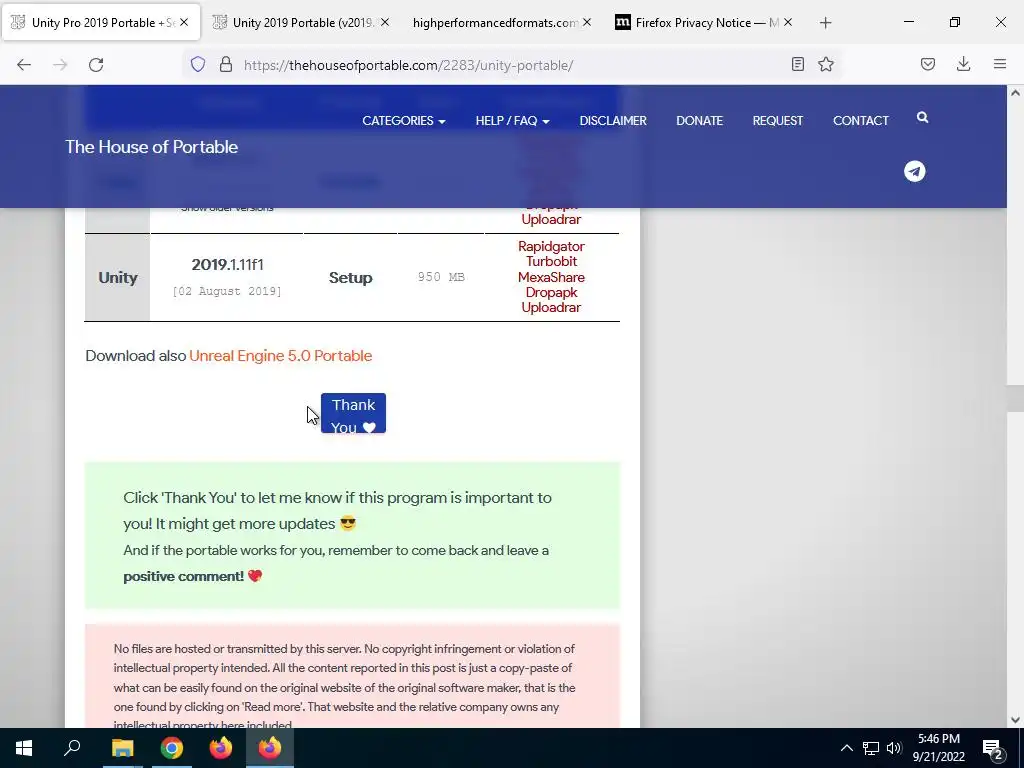The width and height of the screenshot is (1024, 768).
Task: Open the REQUEST page
Action: pyautogui.click(x=777, y=121)
